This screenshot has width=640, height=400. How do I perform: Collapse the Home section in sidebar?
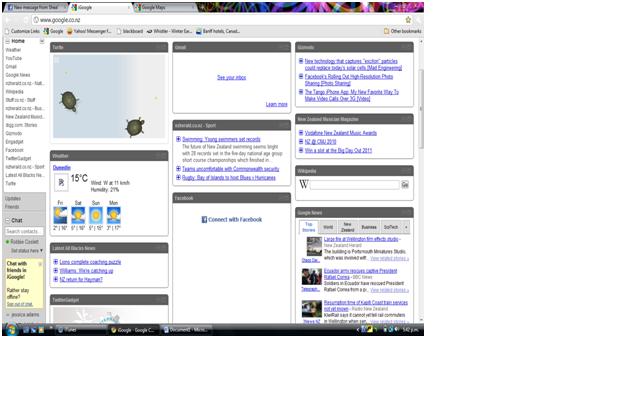click(x=7, y=41)
